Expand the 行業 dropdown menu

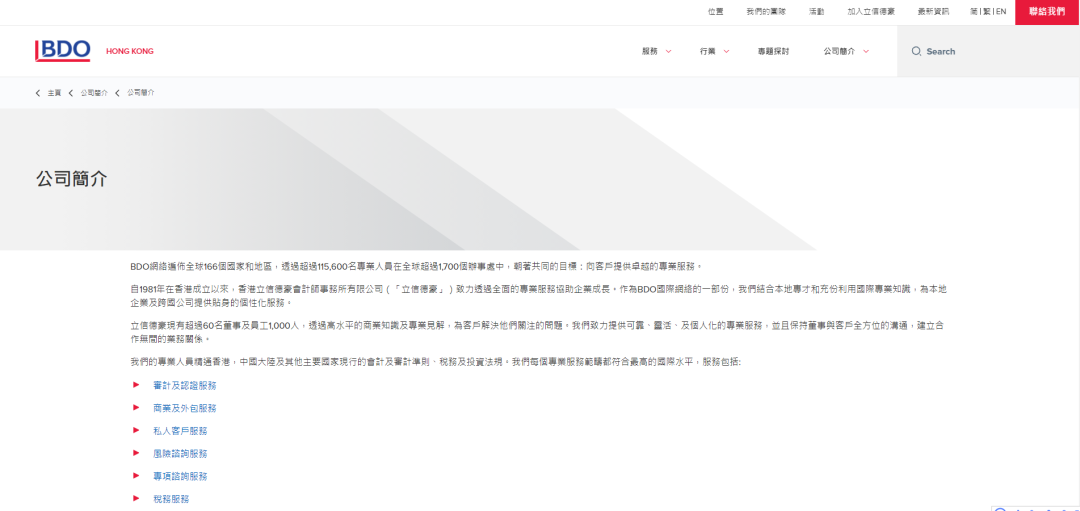[714, 52]
